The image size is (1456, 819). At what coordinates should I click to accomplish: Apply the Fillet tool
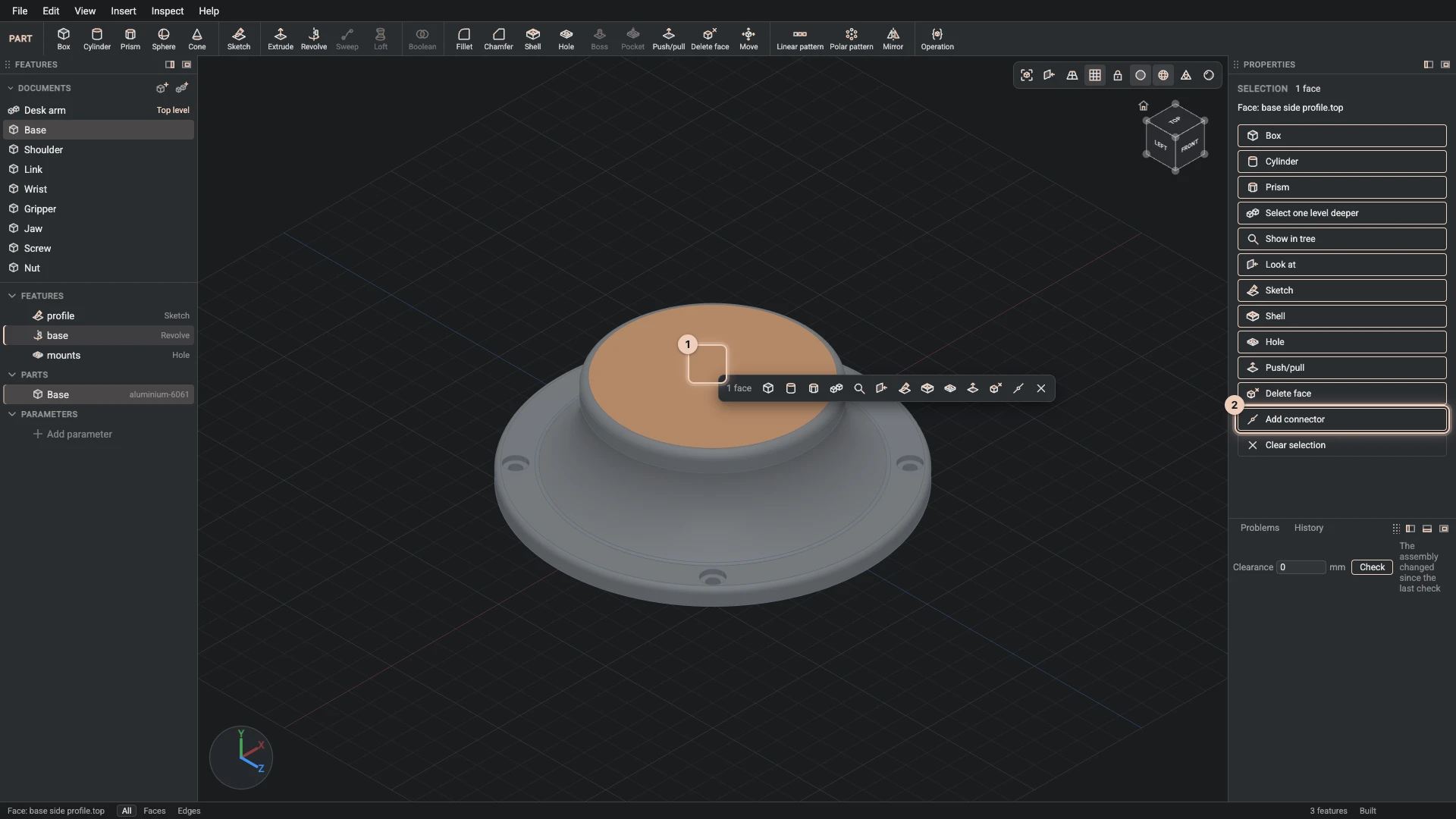[x=464, y=39]
